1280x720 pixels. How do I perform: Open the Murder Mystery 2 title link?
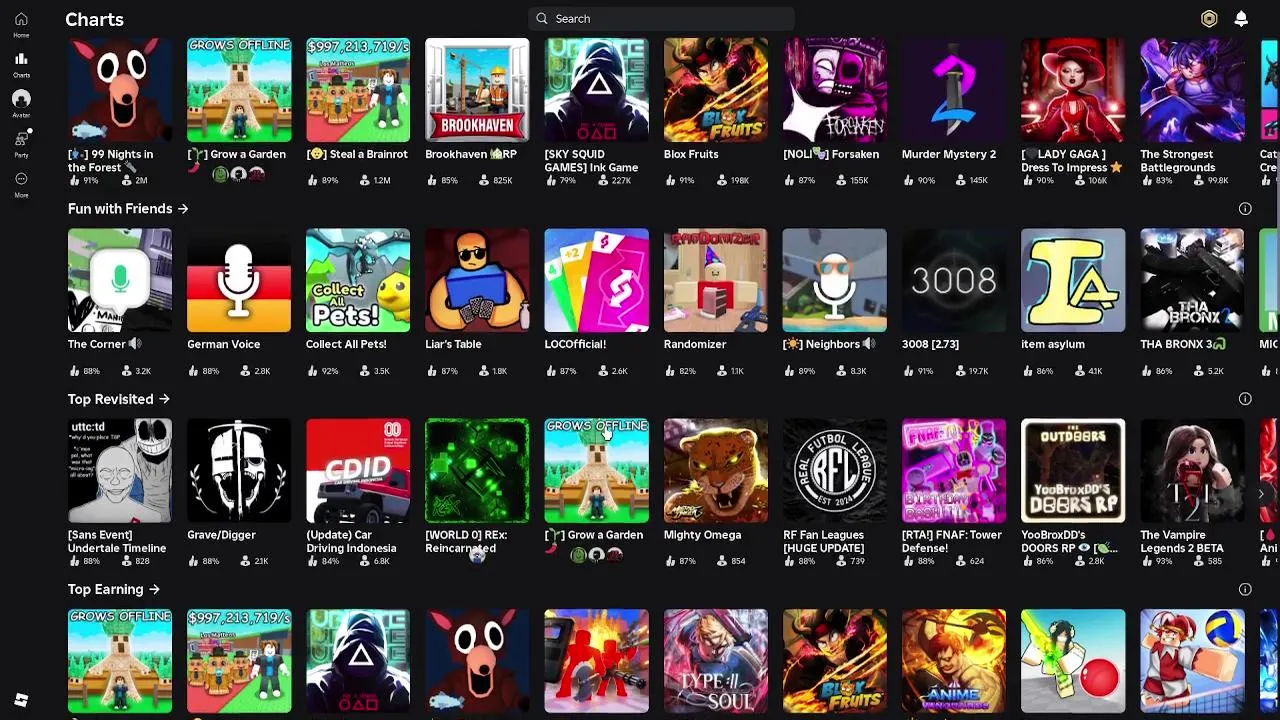point(949,154)
